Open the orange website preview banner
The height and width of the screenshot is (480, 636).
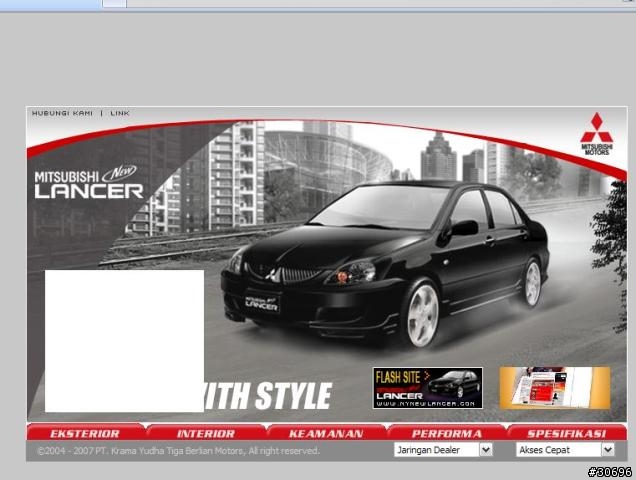554,388
